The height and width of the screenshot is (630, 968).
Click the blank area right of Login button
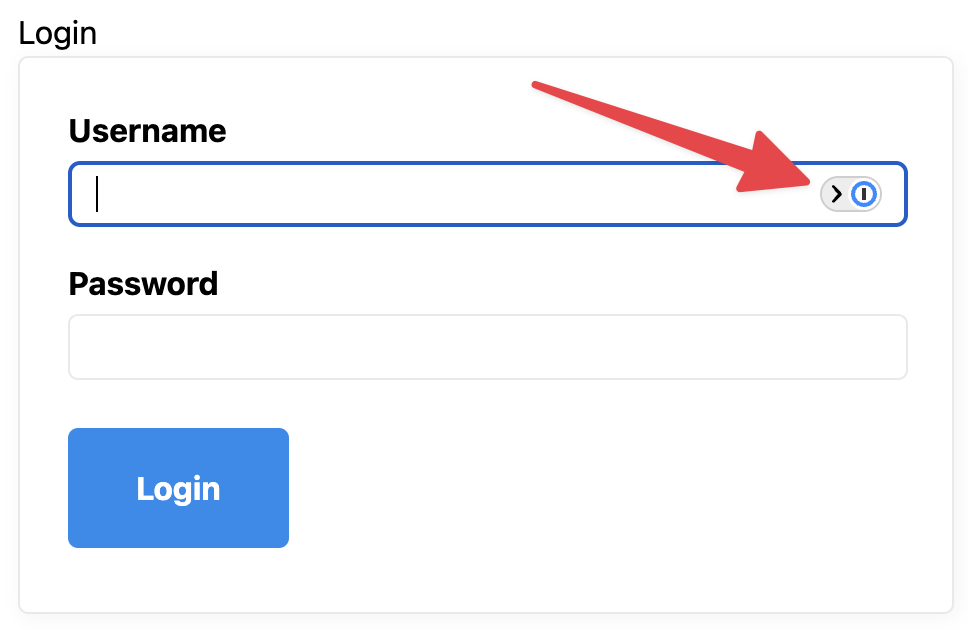click(600, 488)
